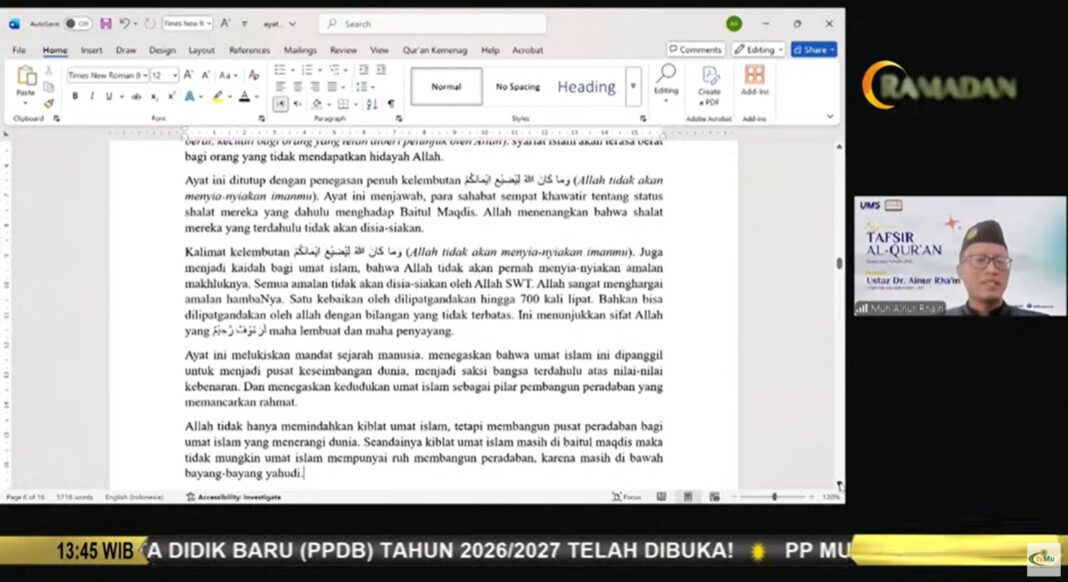This screenshot has width=1068, height=582.
Task: Click Create a PDF icon
Action: (709, 84)
